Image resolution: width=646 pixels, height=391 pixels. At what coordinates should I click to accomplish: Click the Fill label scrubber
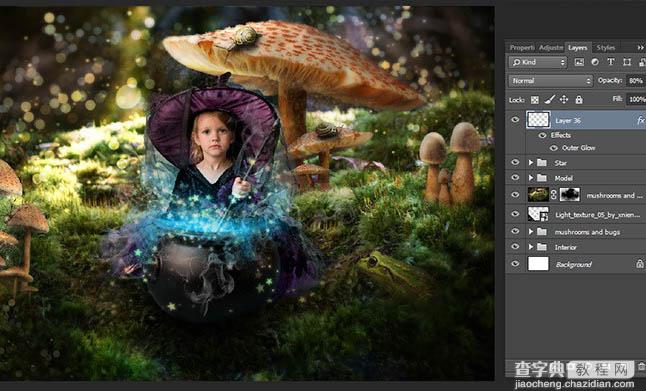617,99
